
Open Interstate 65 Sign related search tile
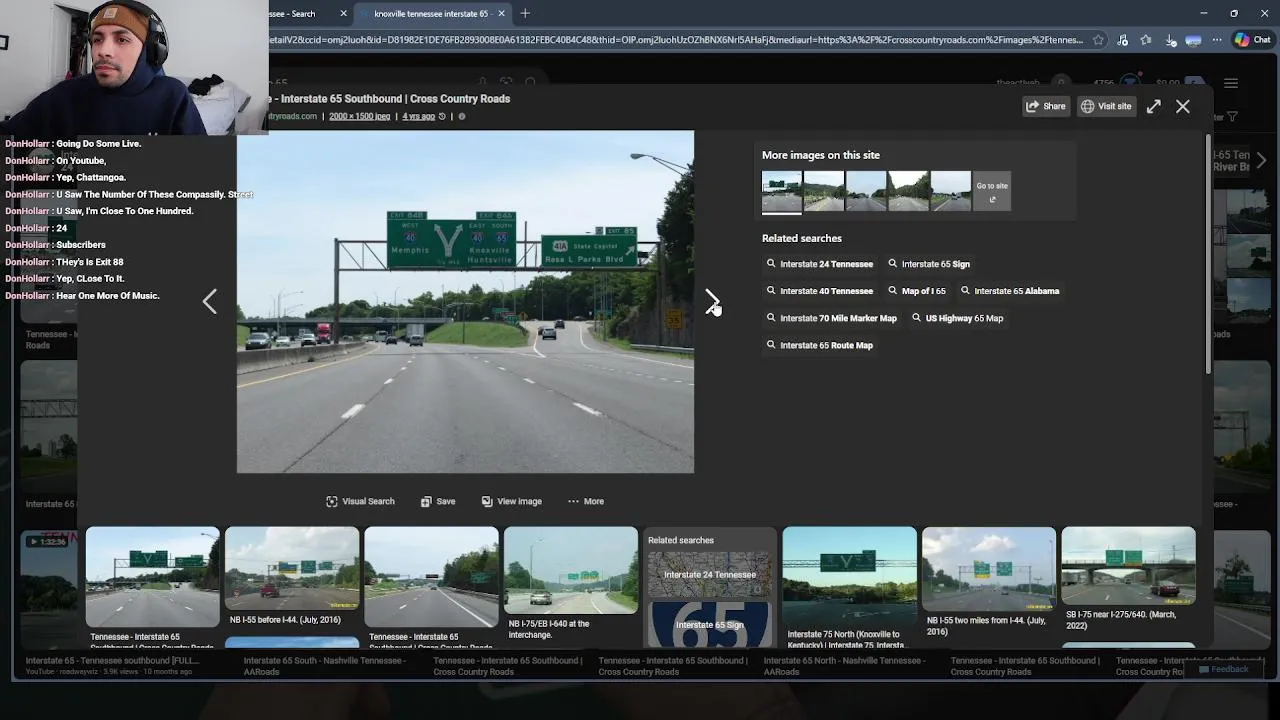pyautogui.click(x=710, y=625)
